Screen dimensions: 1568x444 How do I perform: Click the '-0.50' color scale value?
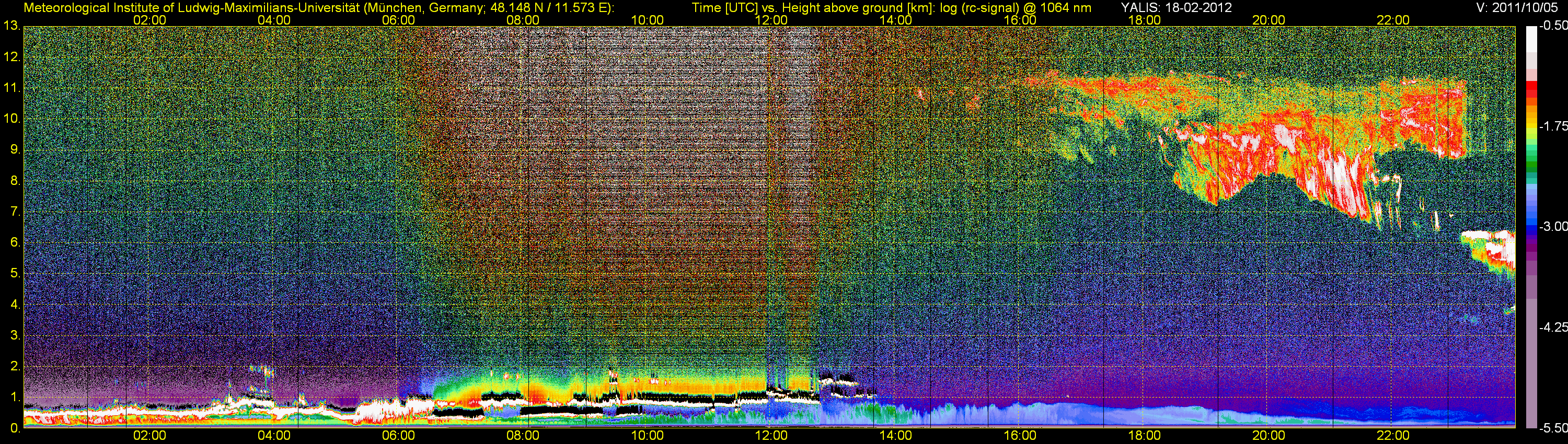1553,26
